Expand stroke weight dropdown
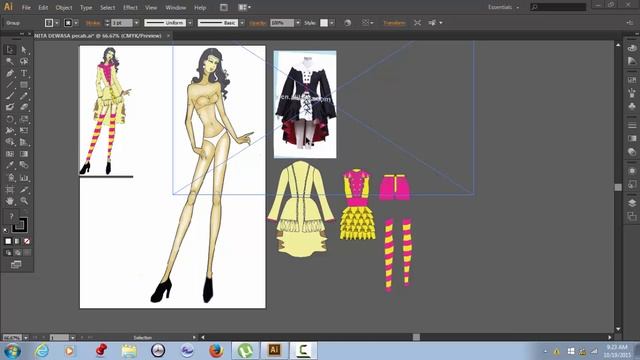640x360 pixels. [136, 23]
